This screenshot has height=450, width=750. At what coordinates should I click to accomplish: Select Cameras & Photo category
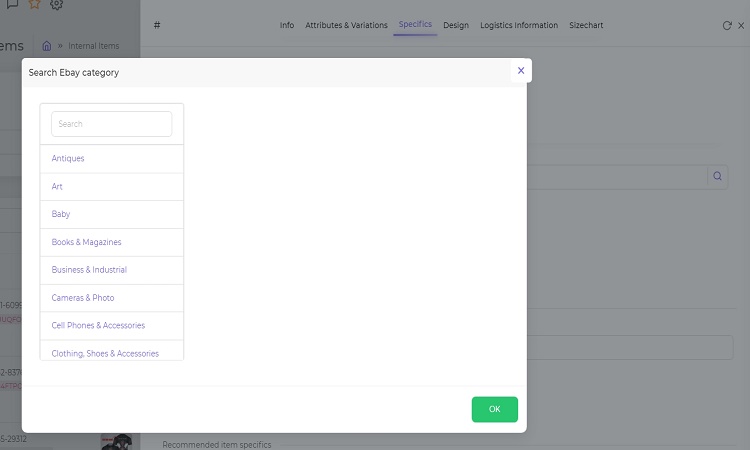coord(111,298)
